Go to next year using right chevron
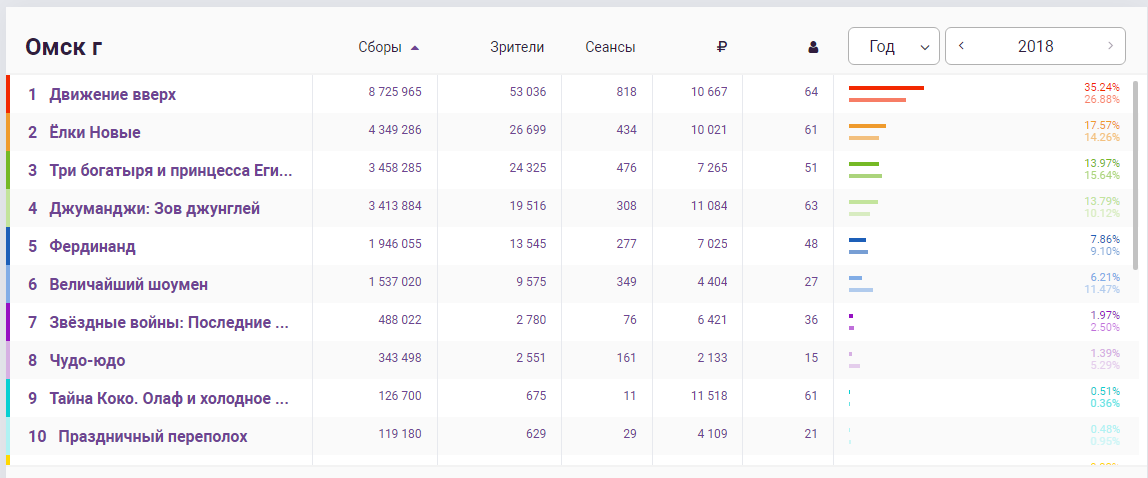Screen dimensions: 1148x478 click(1111, 46)
